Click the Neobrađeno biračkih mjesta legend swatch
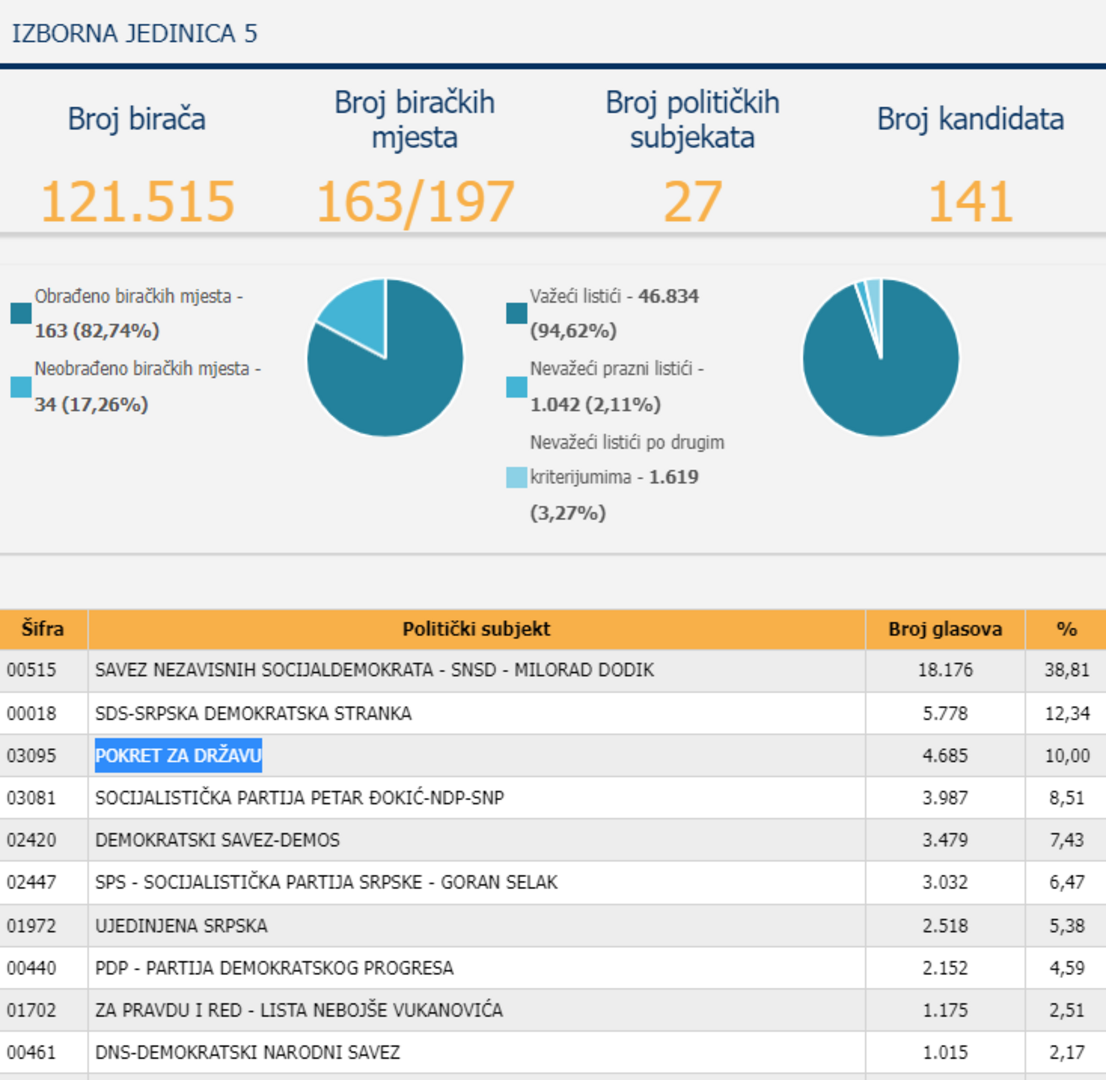The width and height of the screenshot is (1106, 1080). click(21, 386)
